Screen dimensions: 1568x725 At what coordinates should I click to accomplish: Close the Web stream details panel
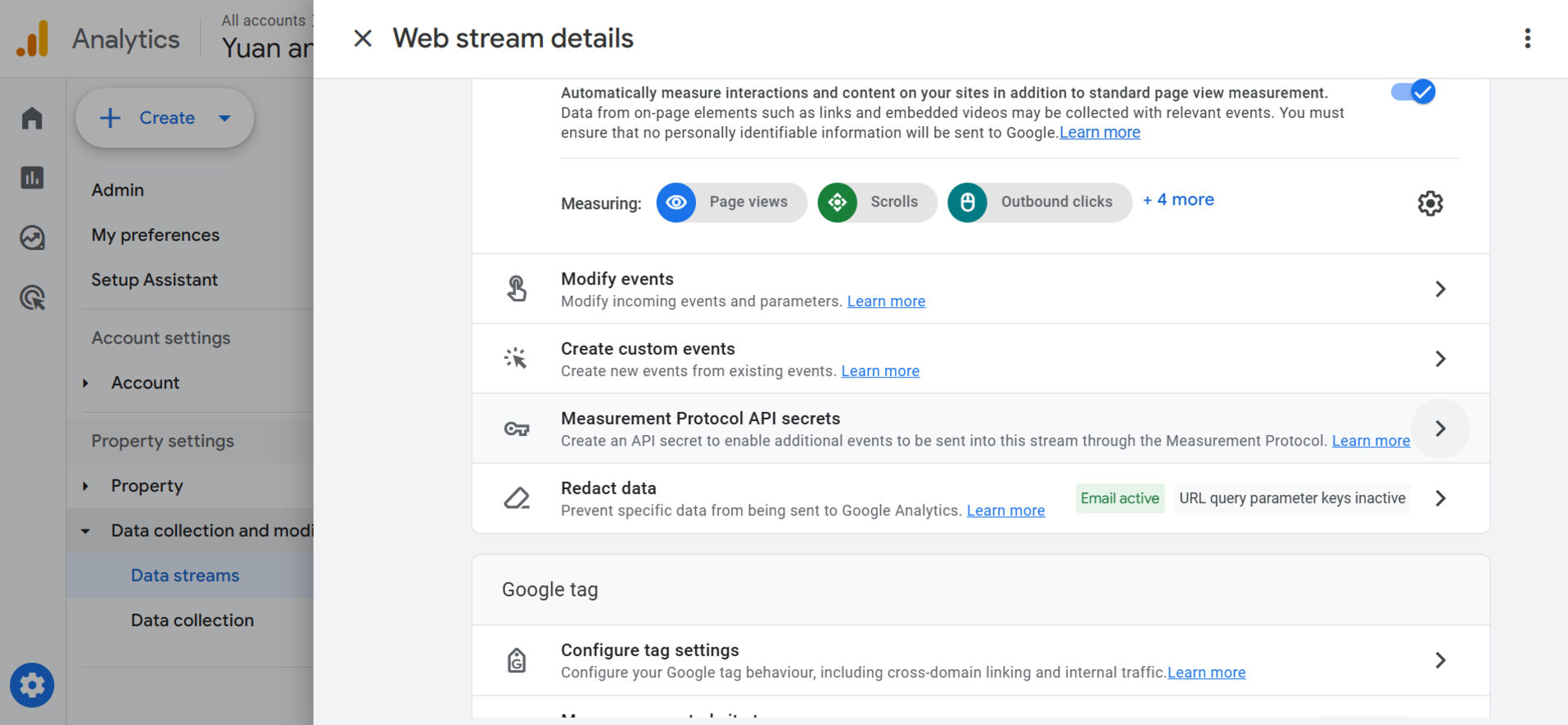coord(362,39)
